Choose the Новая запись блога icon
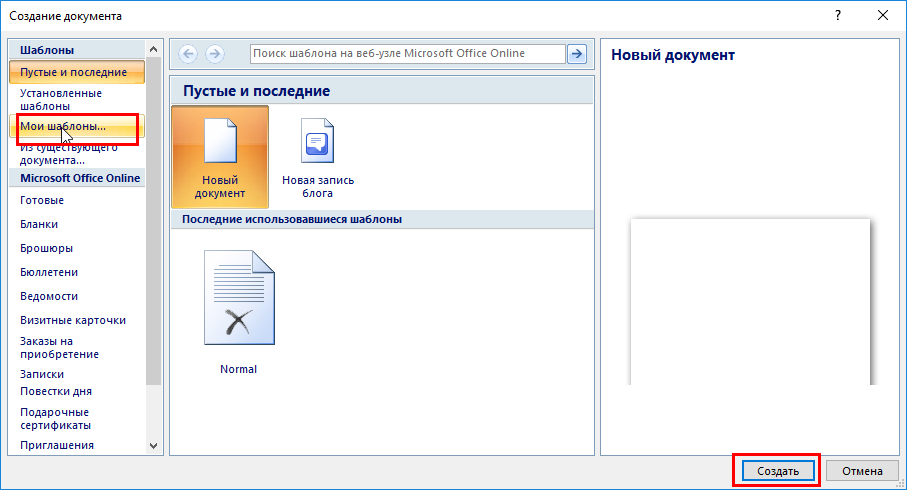The image size is (907, 490). (x=318, y=141)
